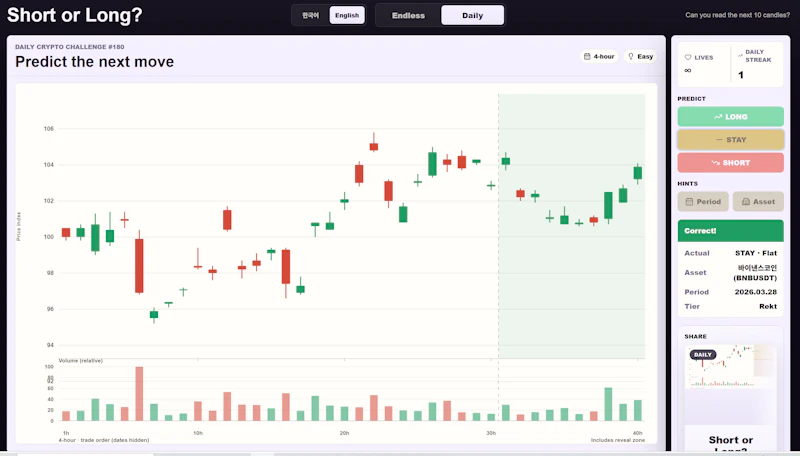Click the tallest red volume bar

[139, 394]
